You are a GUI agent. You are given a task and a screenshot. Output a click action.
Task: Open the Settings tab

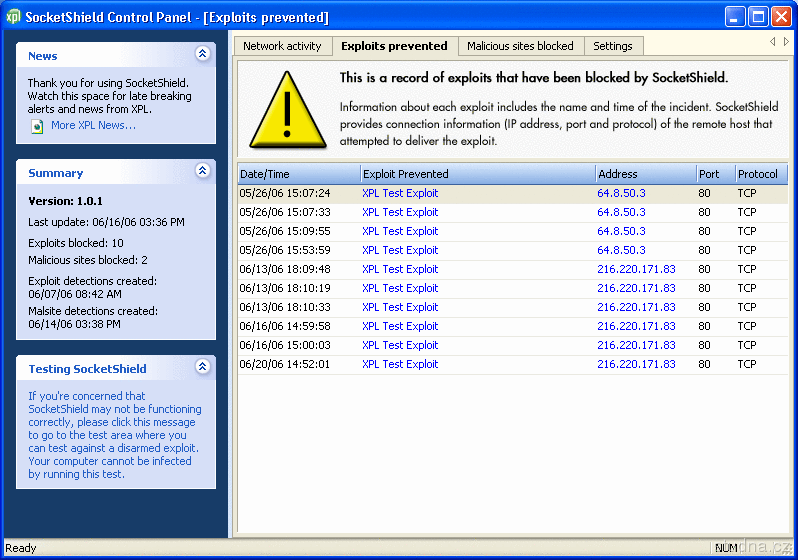612,46
